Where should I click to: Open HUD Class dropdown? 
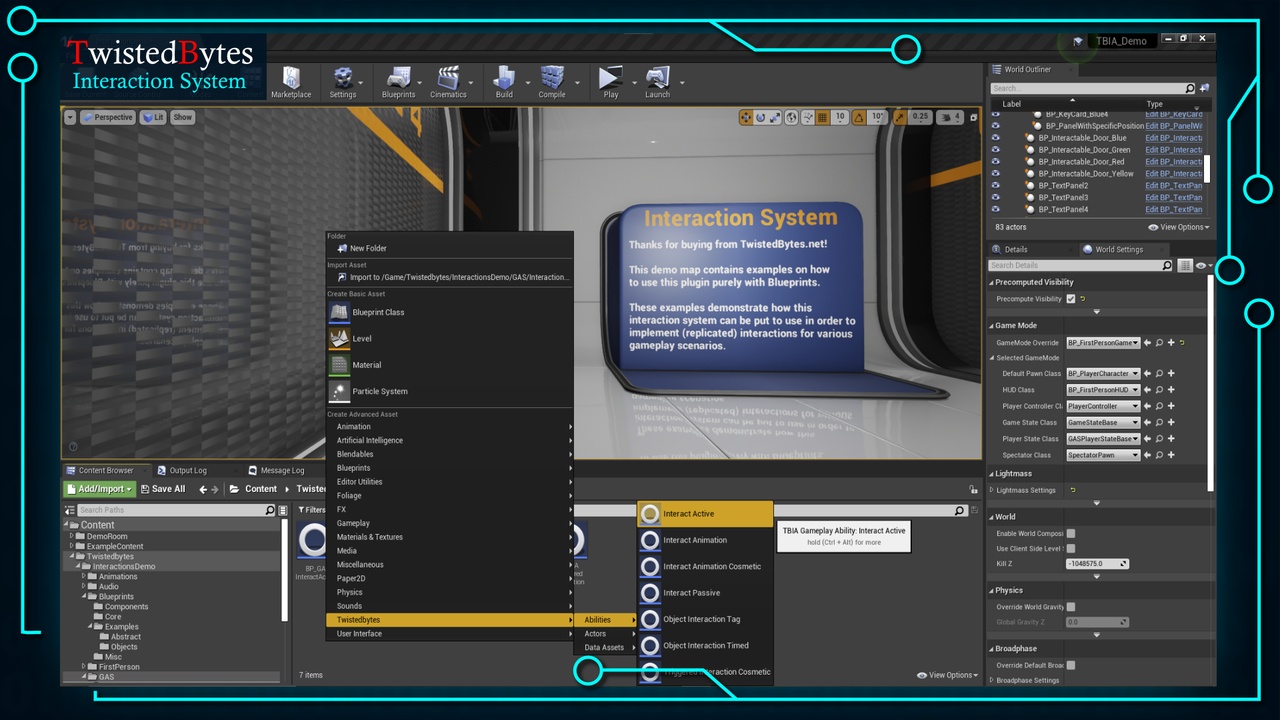point(1103,390)
